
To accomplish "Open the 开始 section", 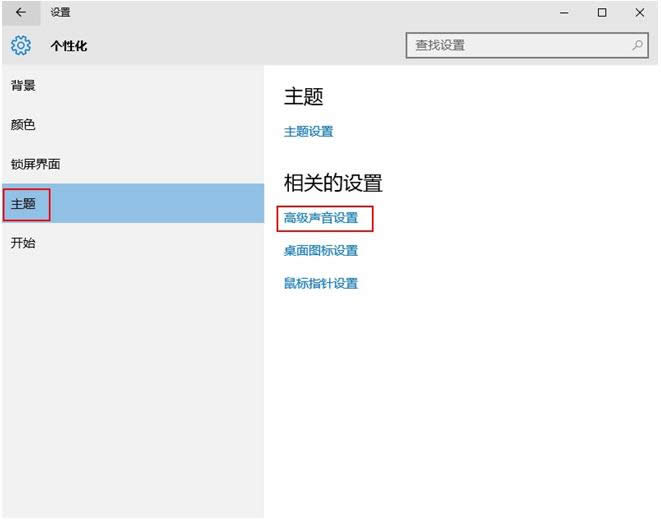I will click(x=133, y=242).
